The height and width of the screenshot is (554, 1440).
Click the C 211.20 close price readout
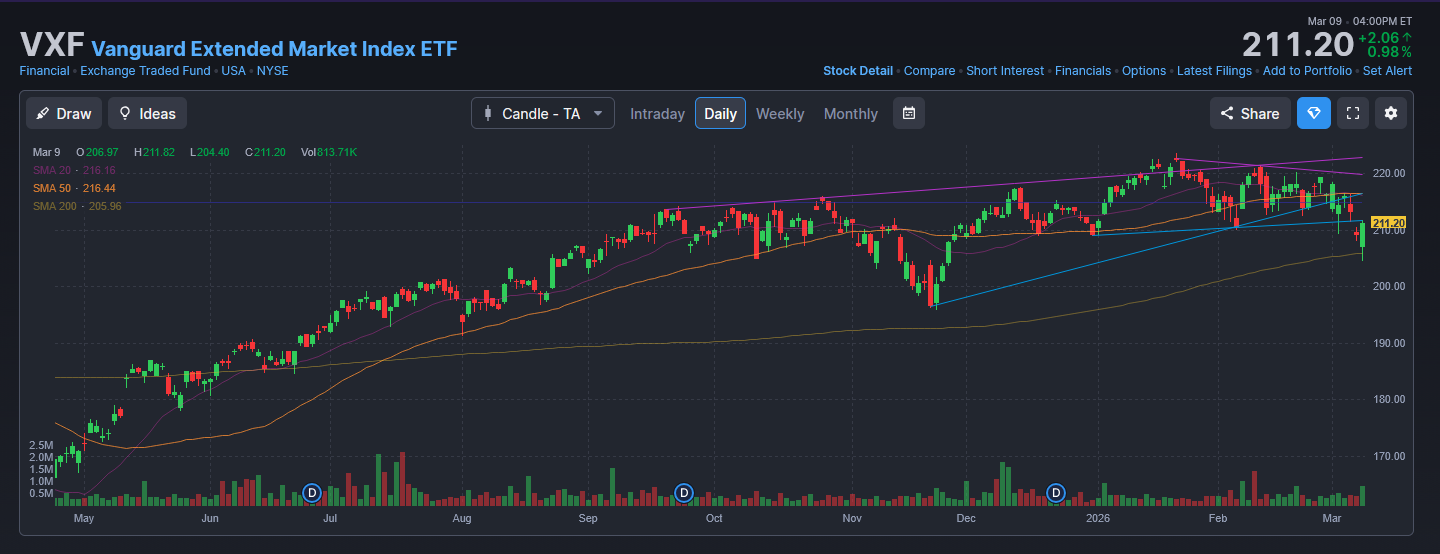265,152
